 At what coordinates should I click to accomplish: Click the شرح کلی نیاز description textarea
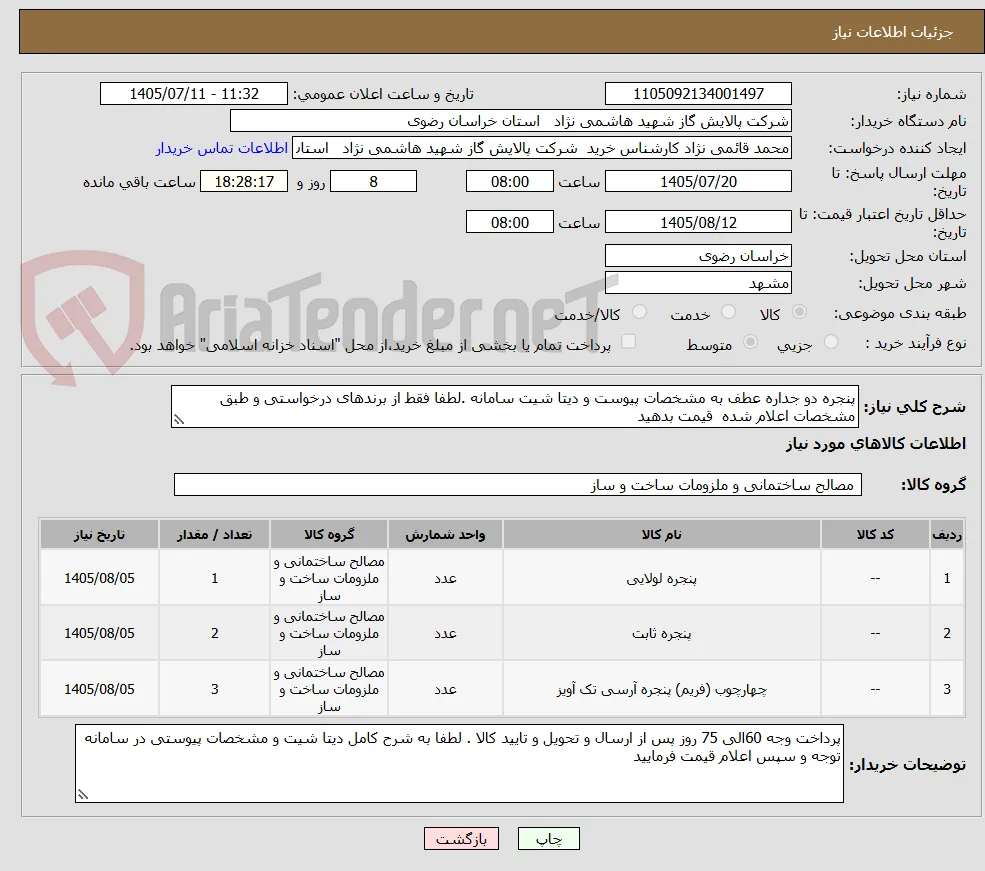click(514, 407)
